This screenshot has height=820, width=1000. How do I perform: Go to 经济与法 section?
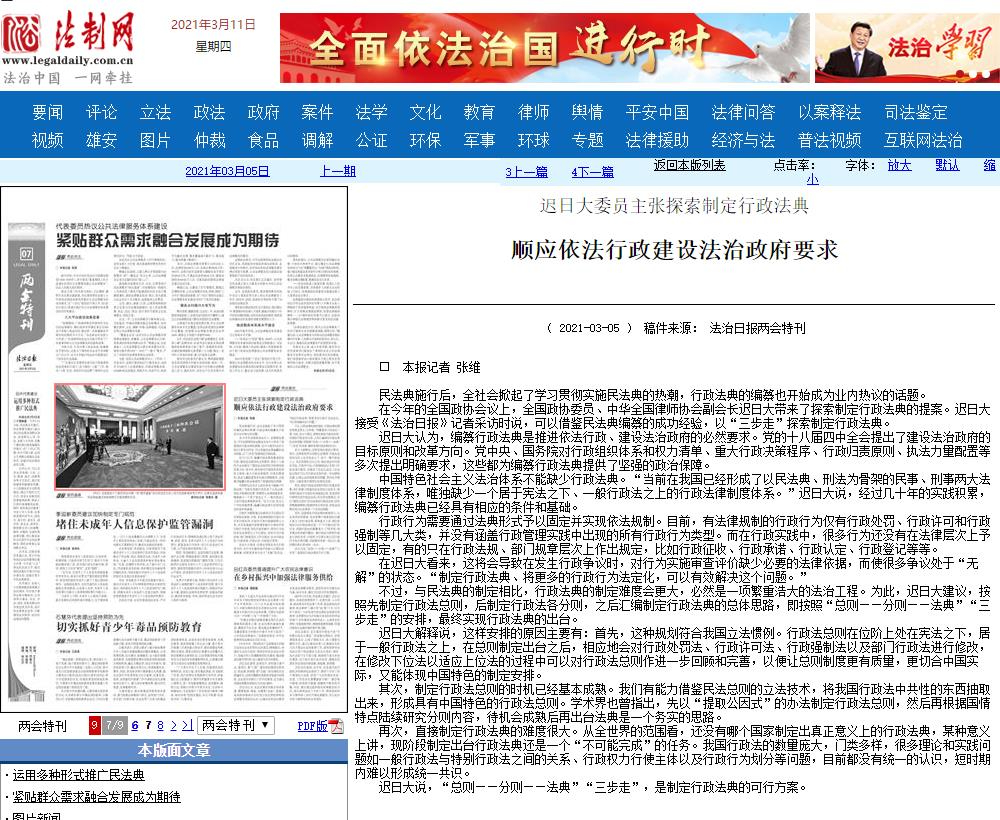tap(743, 140)
